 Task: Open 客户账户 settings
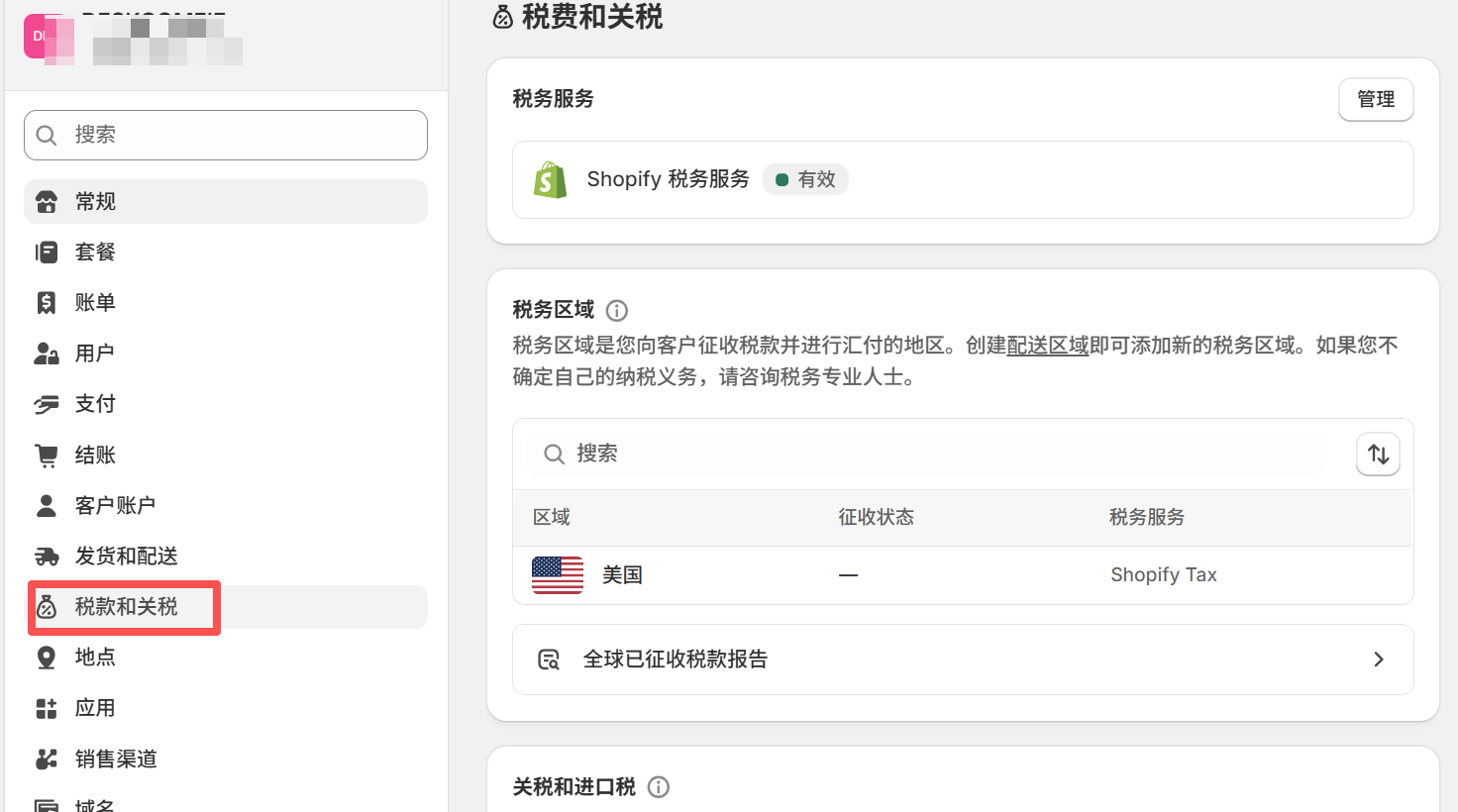pos(226,506)
